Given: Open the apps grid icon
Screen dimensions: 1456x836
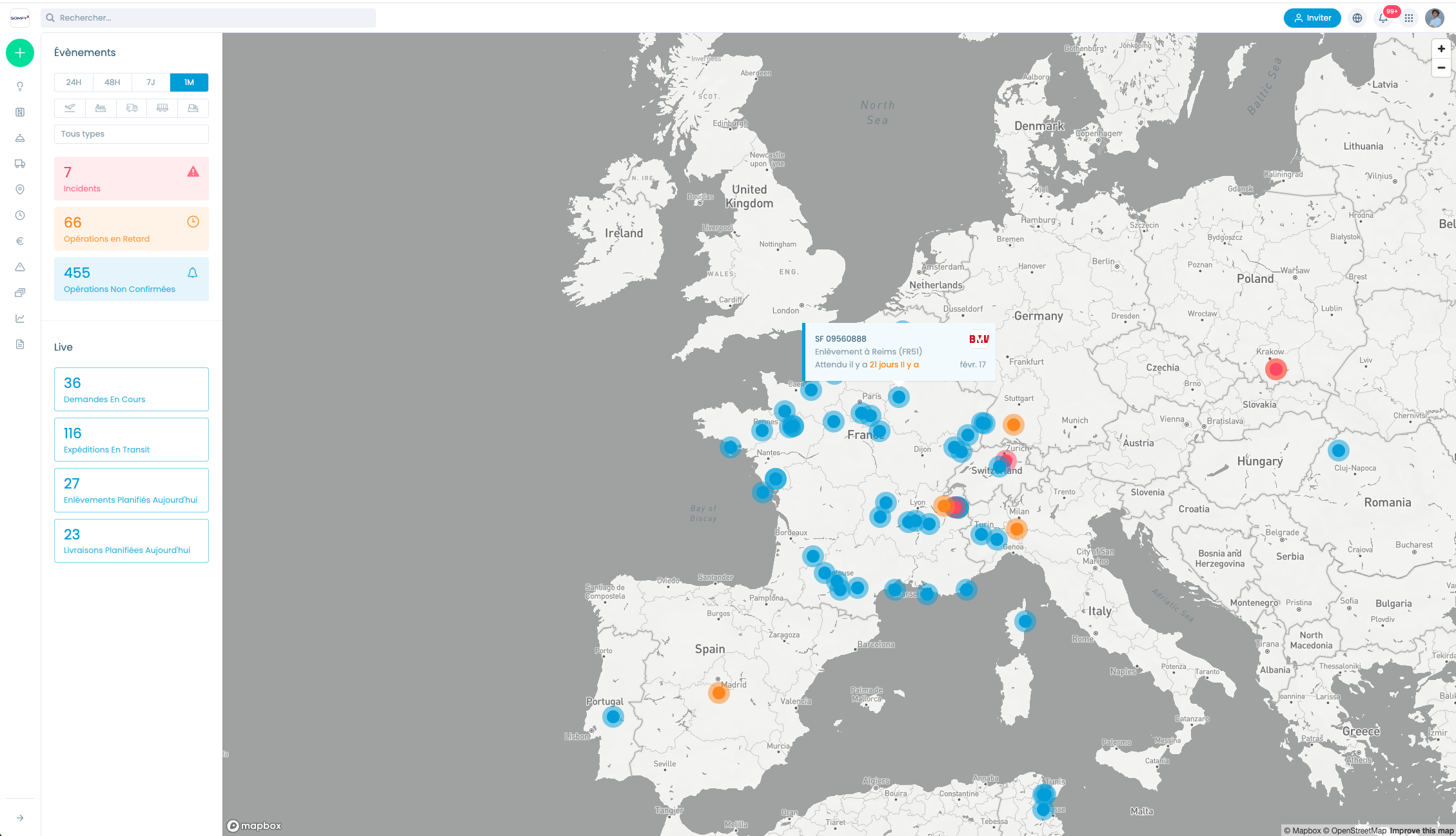Looking at the screenshot, I should [1409, 18].
